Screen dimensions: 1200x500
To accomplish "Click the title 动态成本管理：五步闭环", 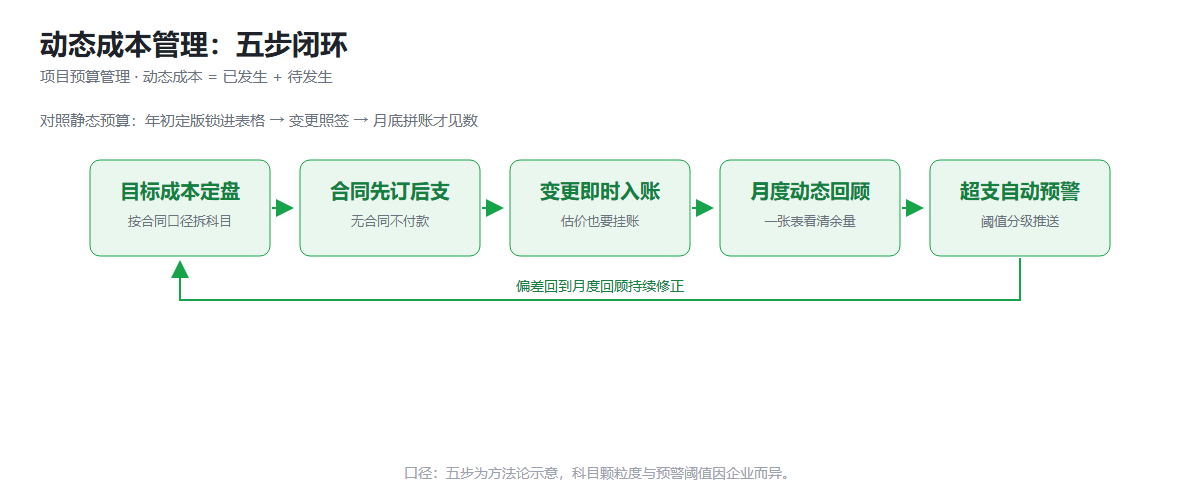I will 194,45.
